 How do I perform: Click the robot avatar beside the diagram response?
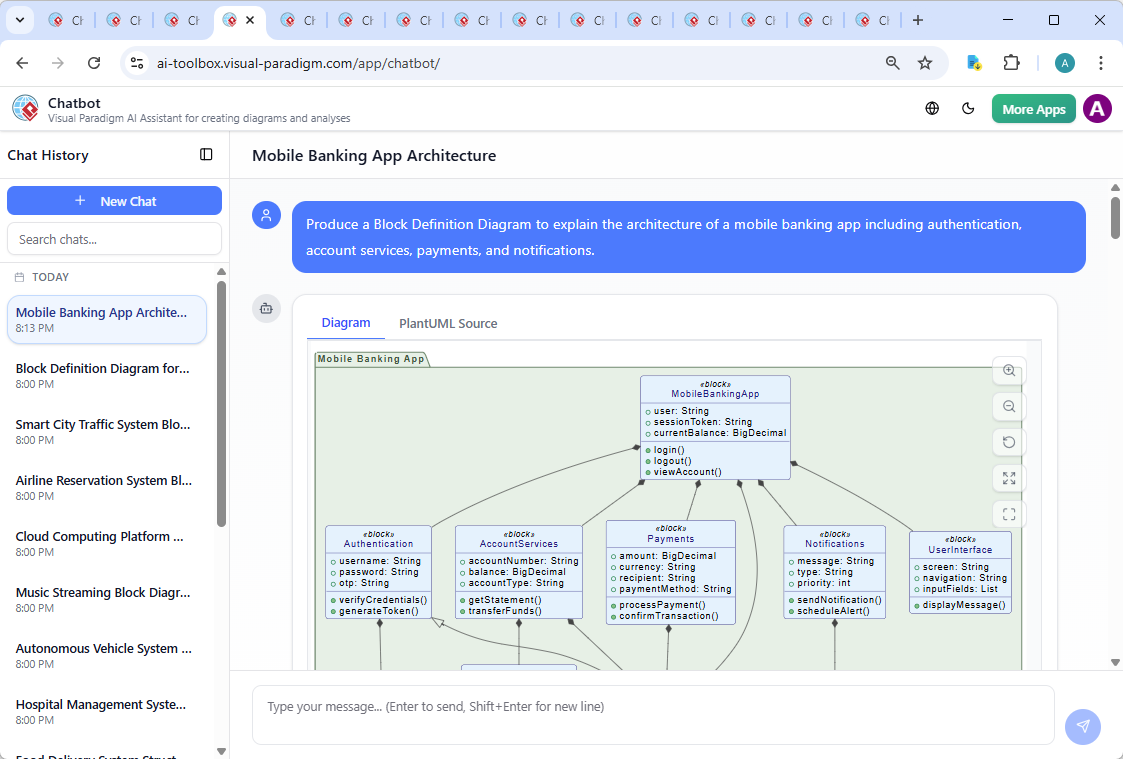click(266, 309)
